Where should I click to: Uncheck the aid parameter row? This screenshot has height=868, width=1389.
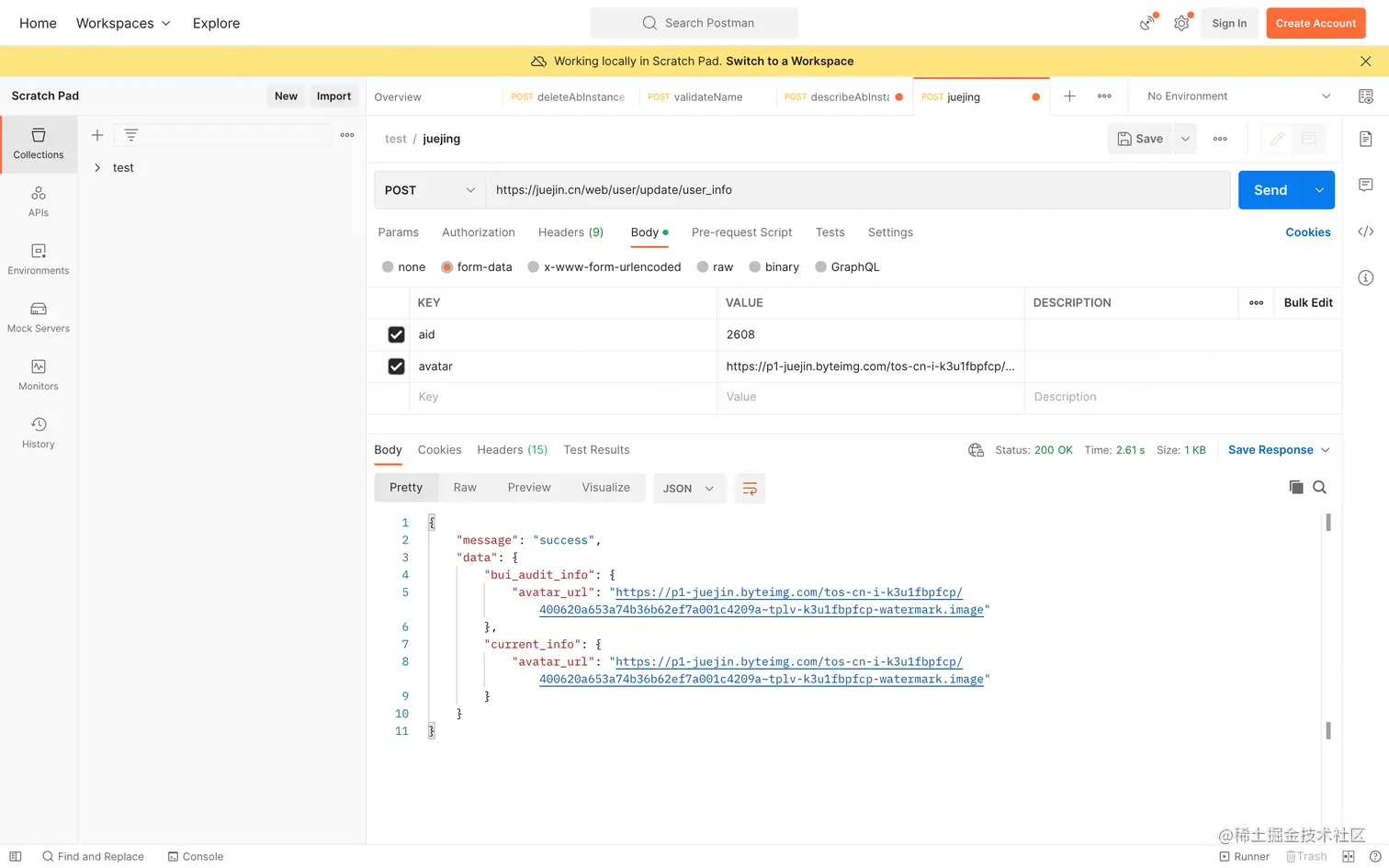pyautogui.click(x=396, y=334)
